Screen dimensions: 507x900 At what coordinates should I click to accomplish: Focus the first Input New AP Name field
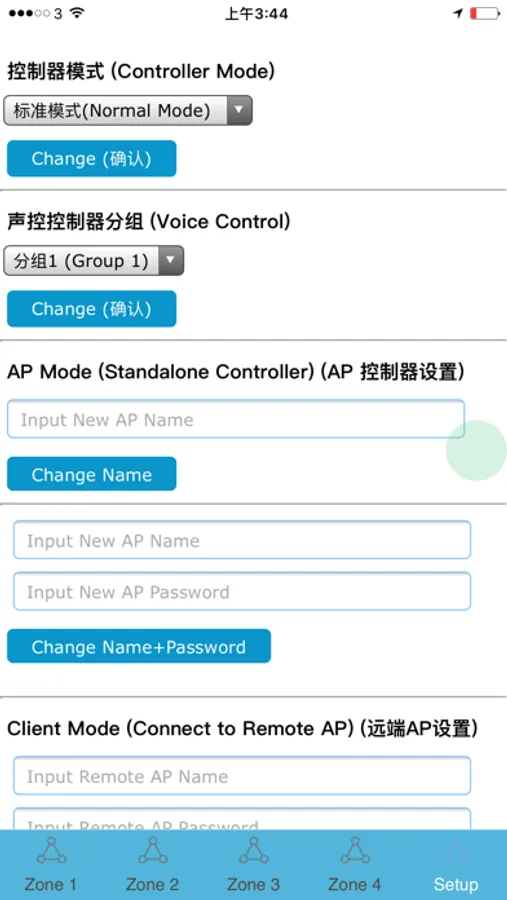pyautogui.click(x=235, y=419)
